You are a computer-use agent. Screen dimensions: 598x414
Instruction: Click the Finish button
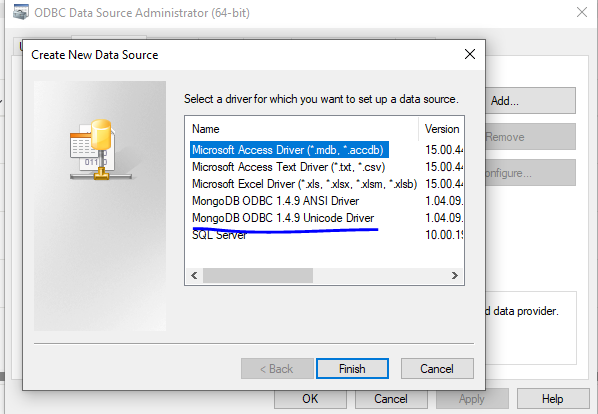352,369
